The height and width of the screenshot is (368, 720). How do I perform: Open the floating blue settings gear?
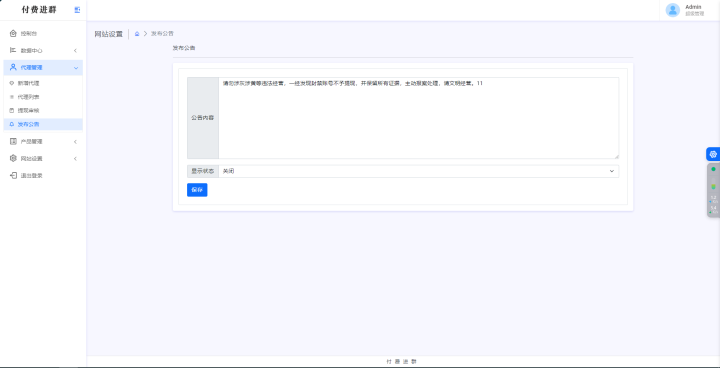(x=713, y=154)
